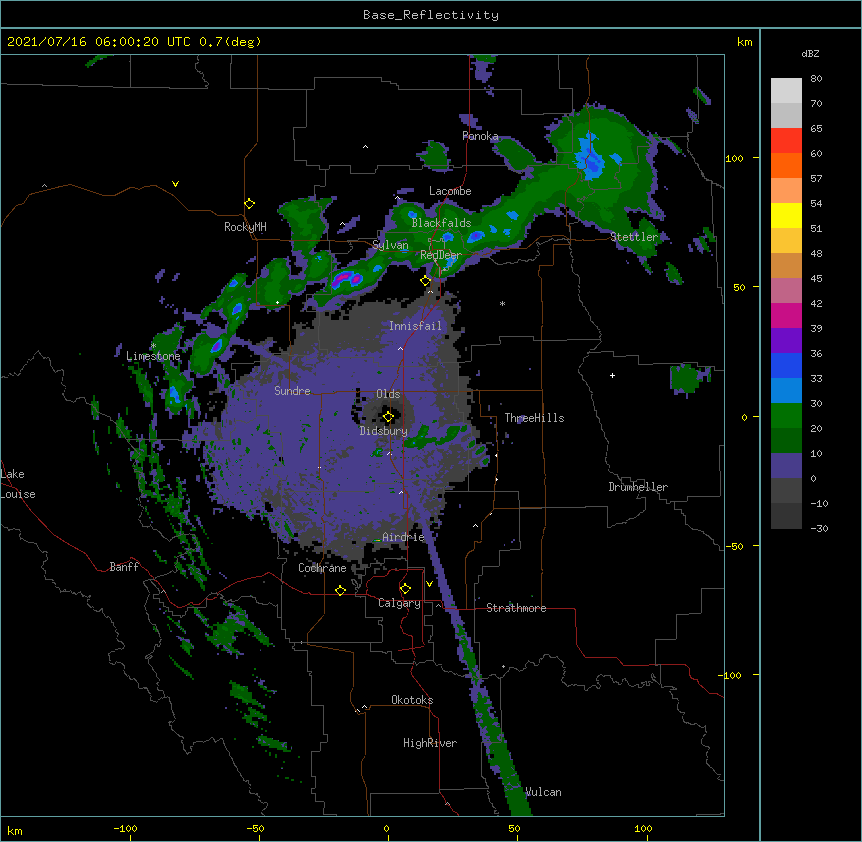Image resolution: width=862 pixels, height=842 pixels.
Task: Click the yellow diamond marker above Calgary label
Action: [x=405, y=589]
